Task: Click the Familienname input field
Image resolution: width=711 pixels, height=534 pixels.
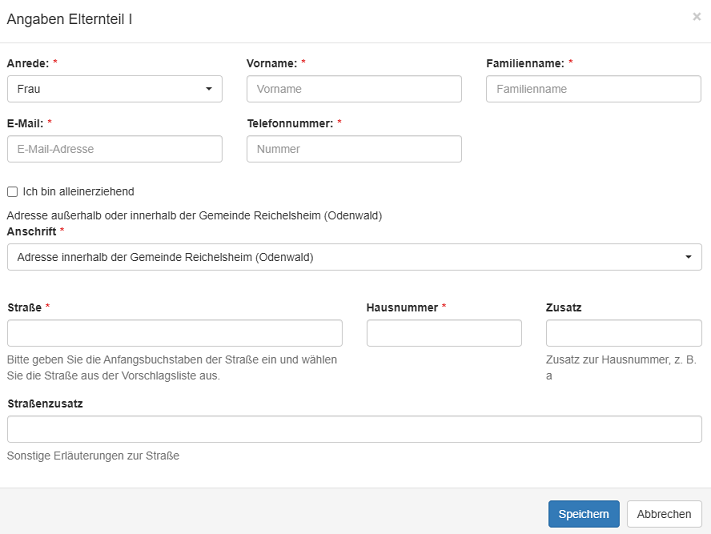Action: point(594,89)
